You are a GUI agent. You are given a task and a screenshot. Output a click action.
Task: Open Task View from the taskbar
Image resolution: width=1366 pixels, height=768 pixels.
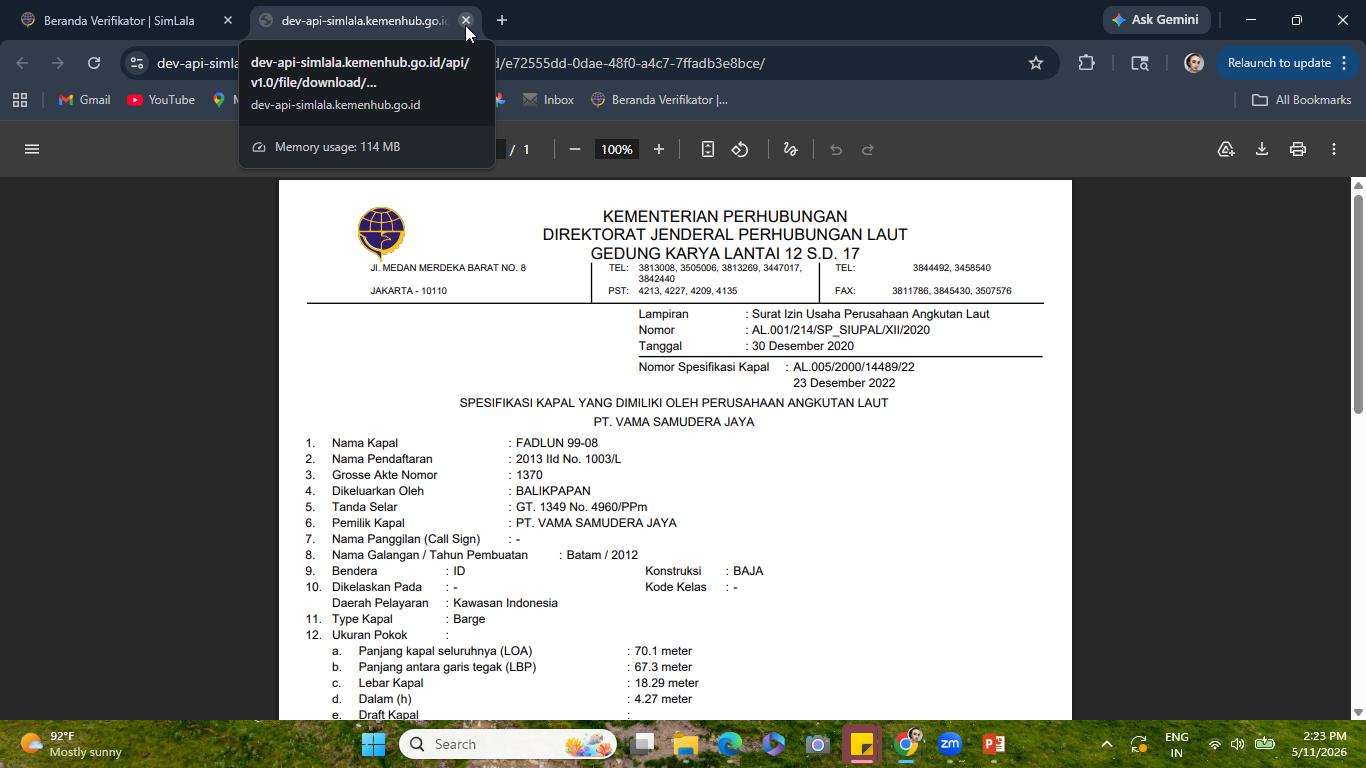(643, 744)
